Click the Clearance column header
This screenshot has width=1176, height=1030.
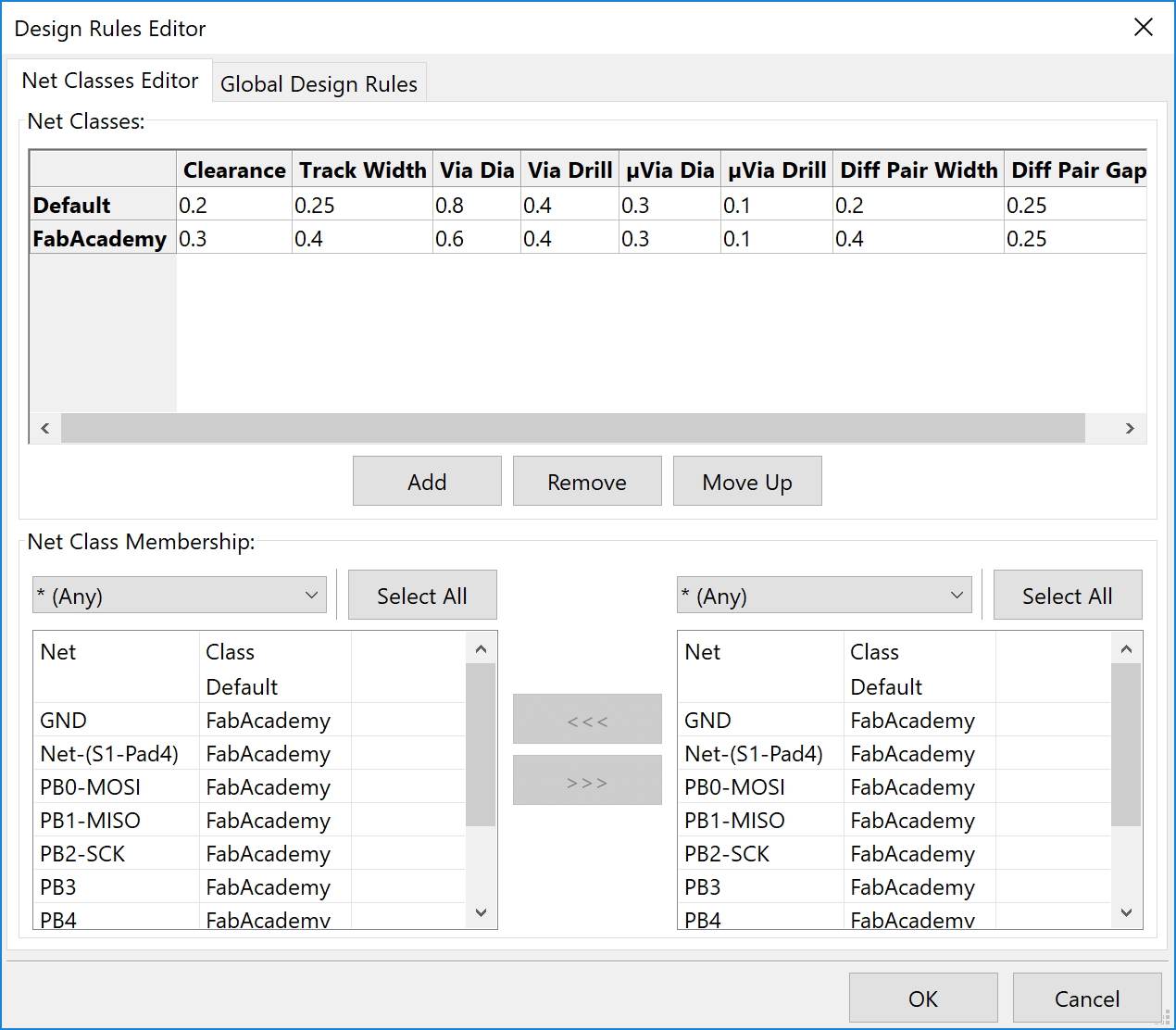pos(234,170)
